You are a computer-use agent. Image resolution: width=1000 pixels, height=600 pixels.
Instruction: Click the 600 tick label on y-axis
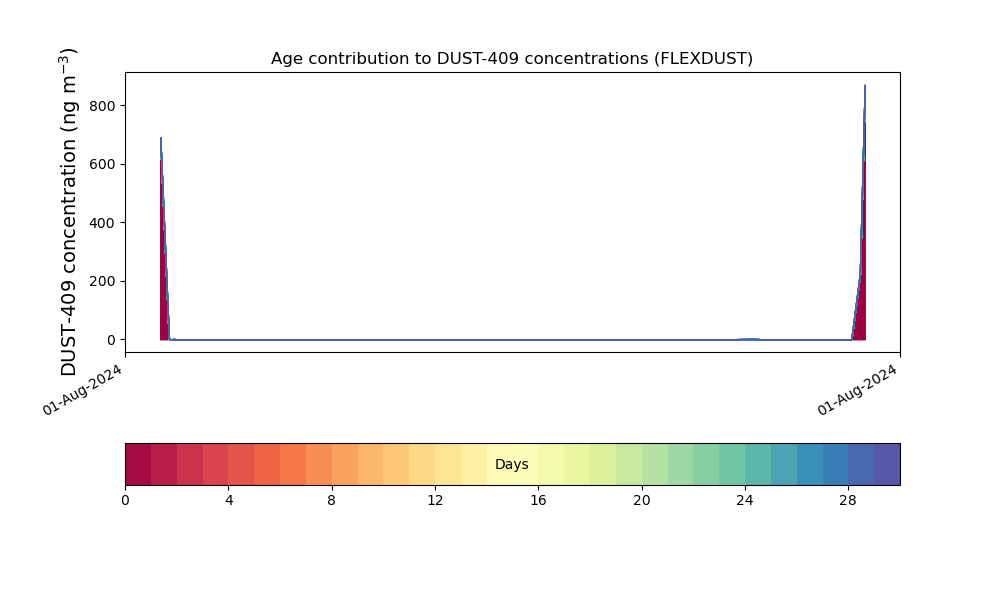click(101, 164)
